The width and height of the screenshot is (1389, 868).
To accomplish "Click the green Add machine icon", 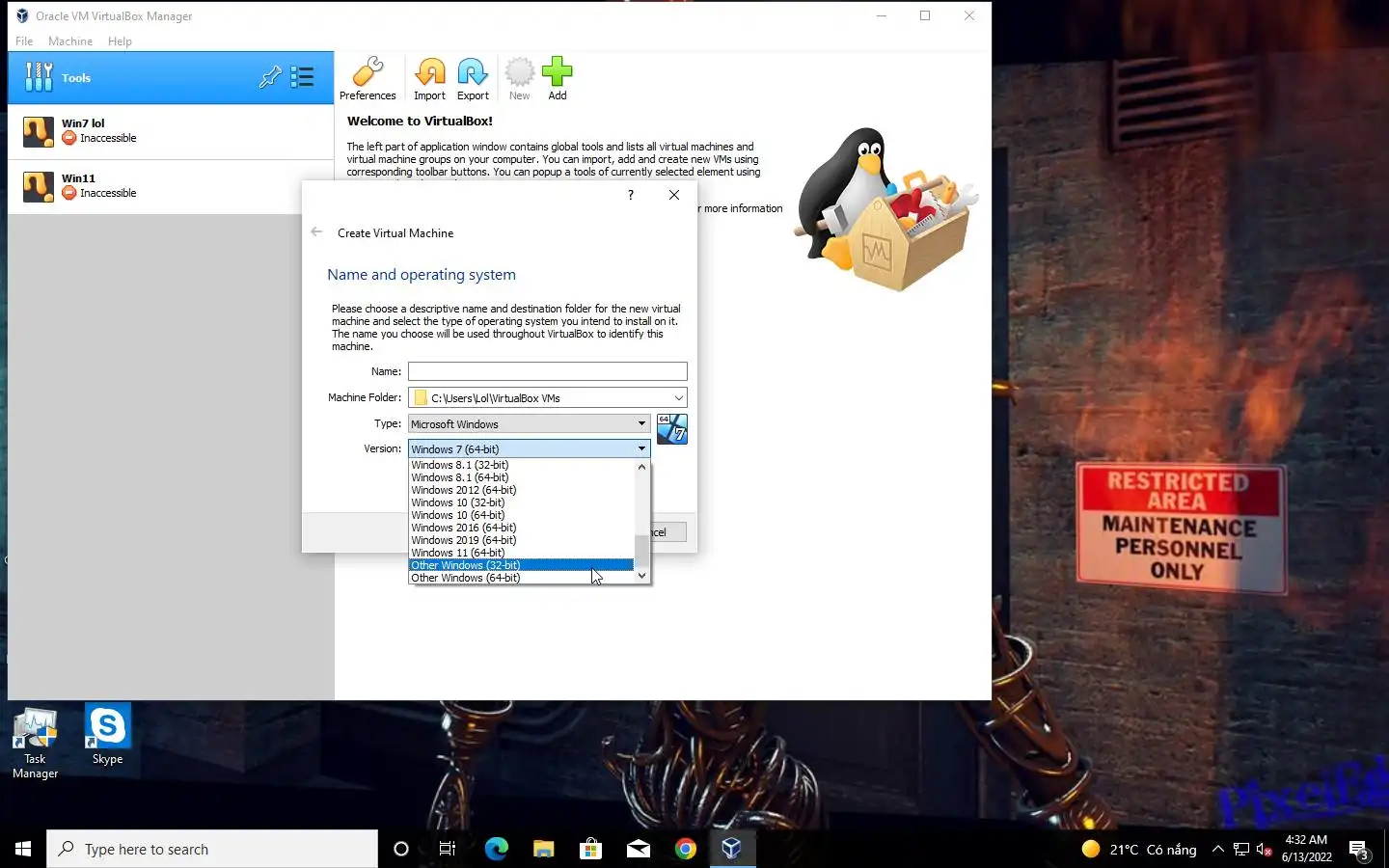I will click(x=558, y=79).
